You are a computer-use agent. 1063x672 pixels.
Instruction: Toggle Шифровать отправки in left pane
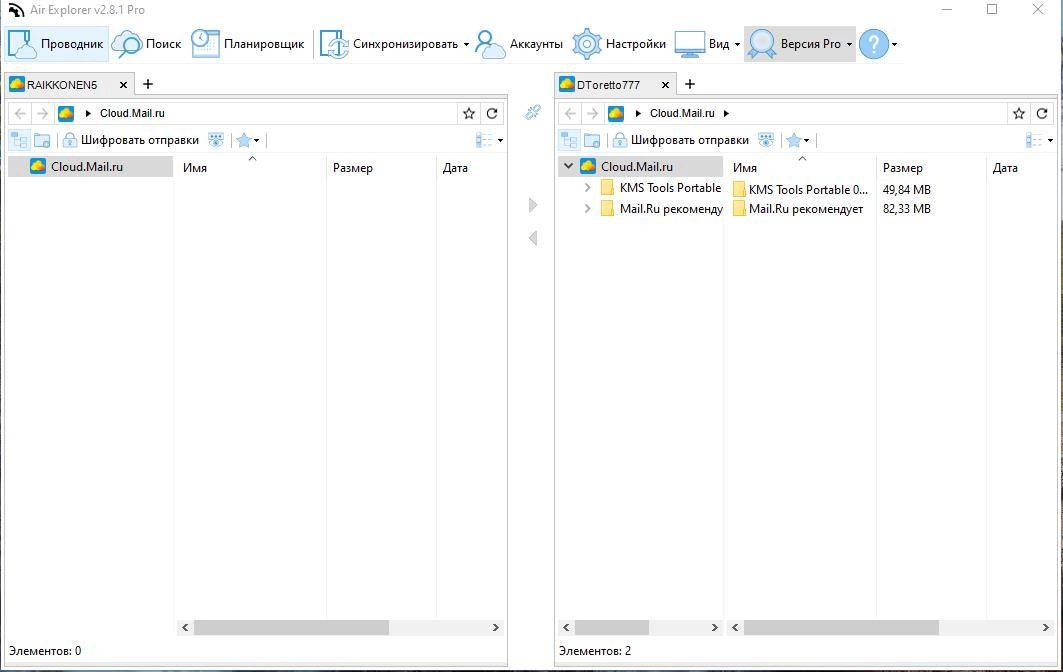coord(131,140)
